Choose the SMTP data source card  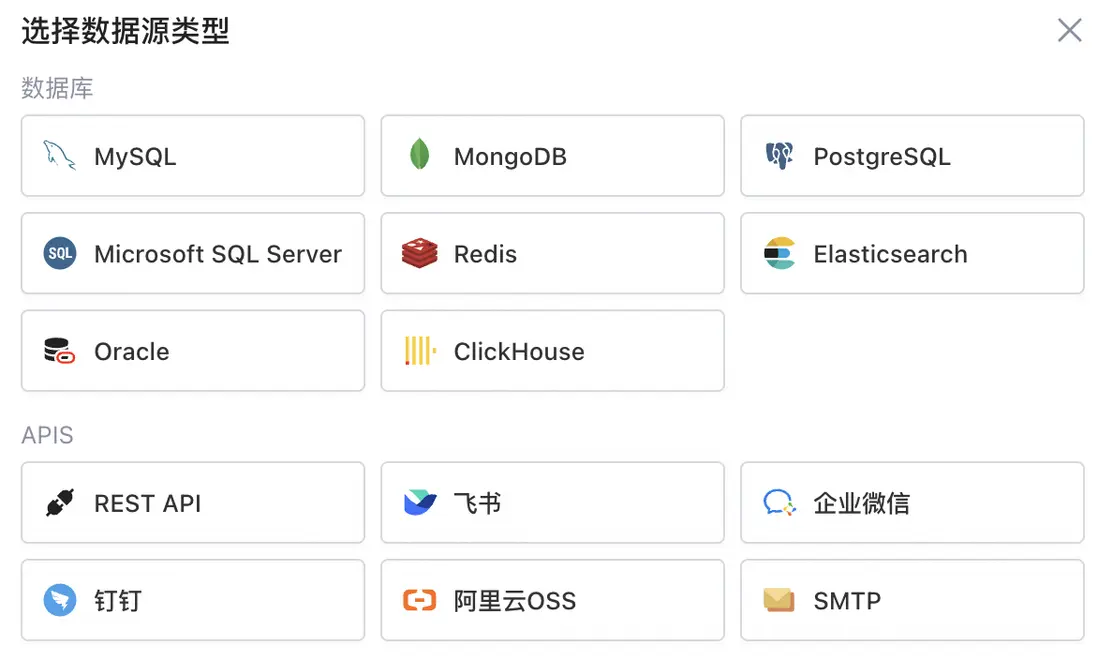pos(912,601)
